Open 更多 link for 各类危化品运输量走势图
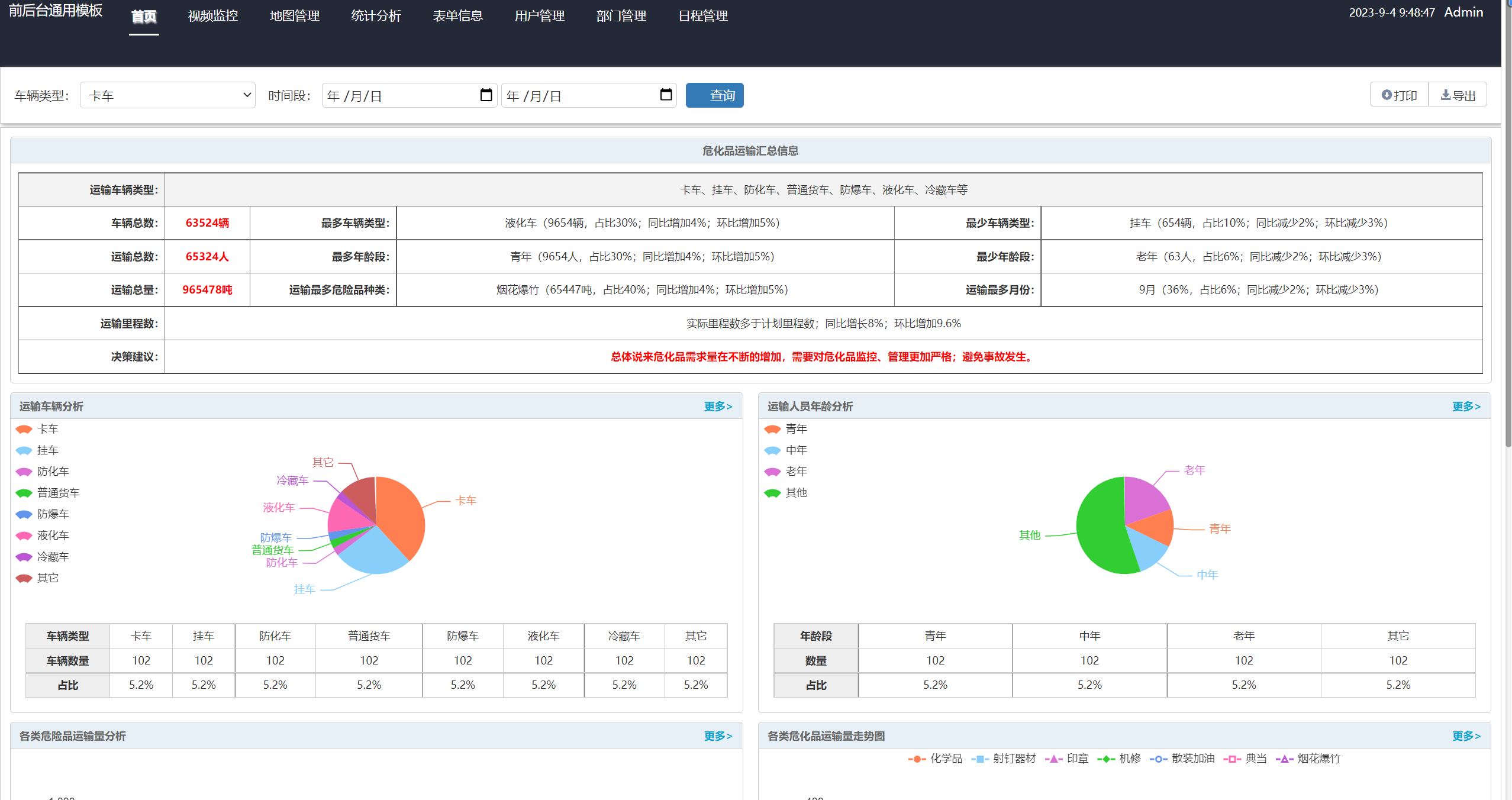This screenshot has width=1512, height=800. (1466, 736)
